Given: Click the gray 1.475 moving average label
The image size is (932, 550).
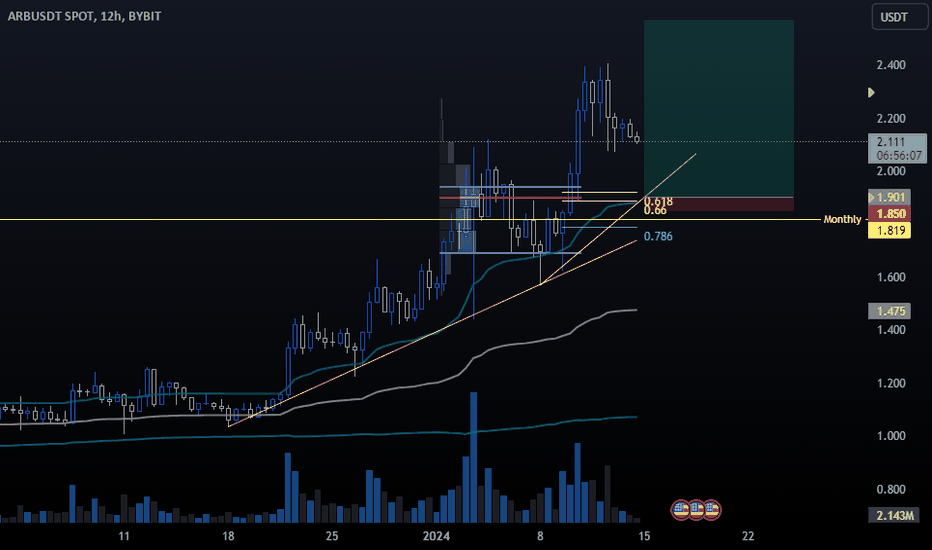Looking at the screenshot, I should coord(889,311).
